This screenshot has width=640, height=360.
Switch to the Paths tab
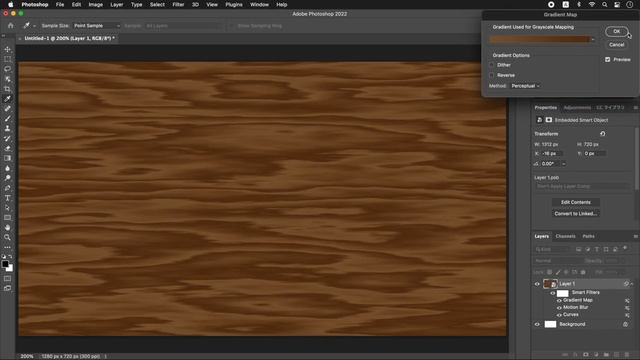[x=588, y=236]
